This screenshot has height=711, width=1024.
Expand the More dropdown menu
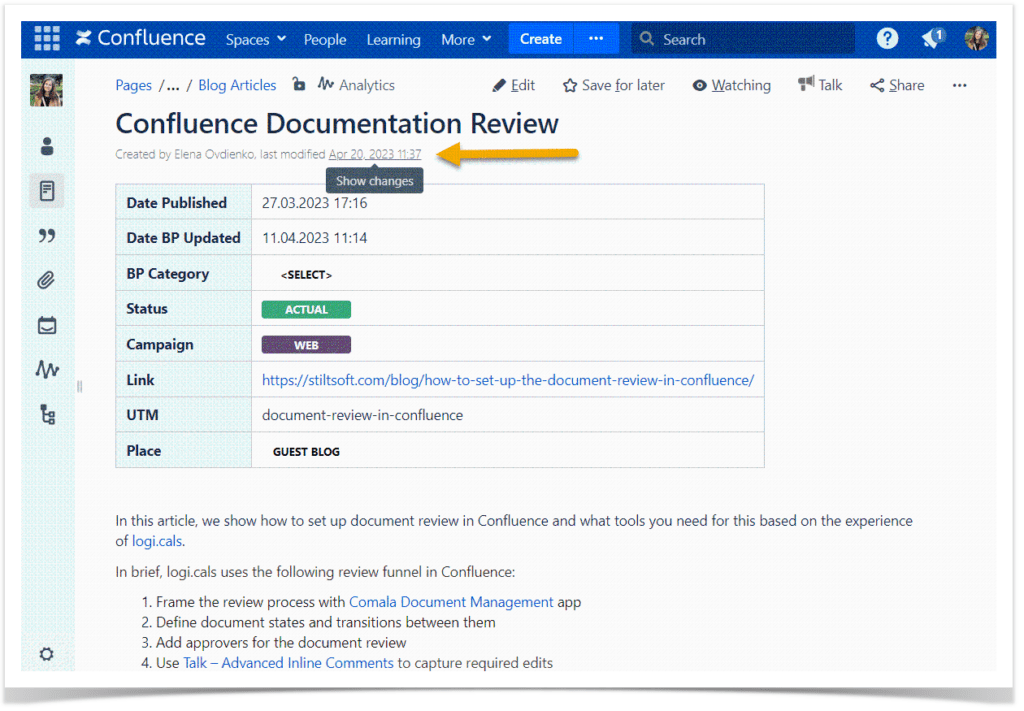[466, 39]
